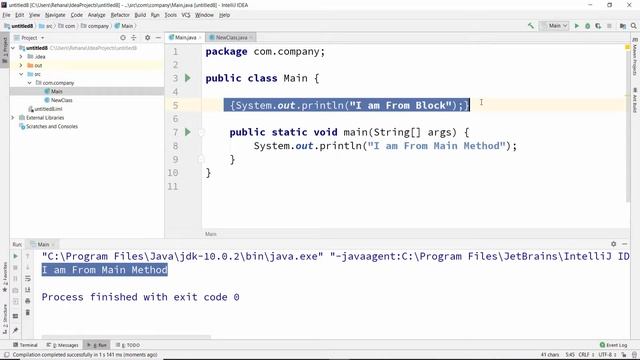
Task: Expand the .idea folder
Action: click(21, 57)
